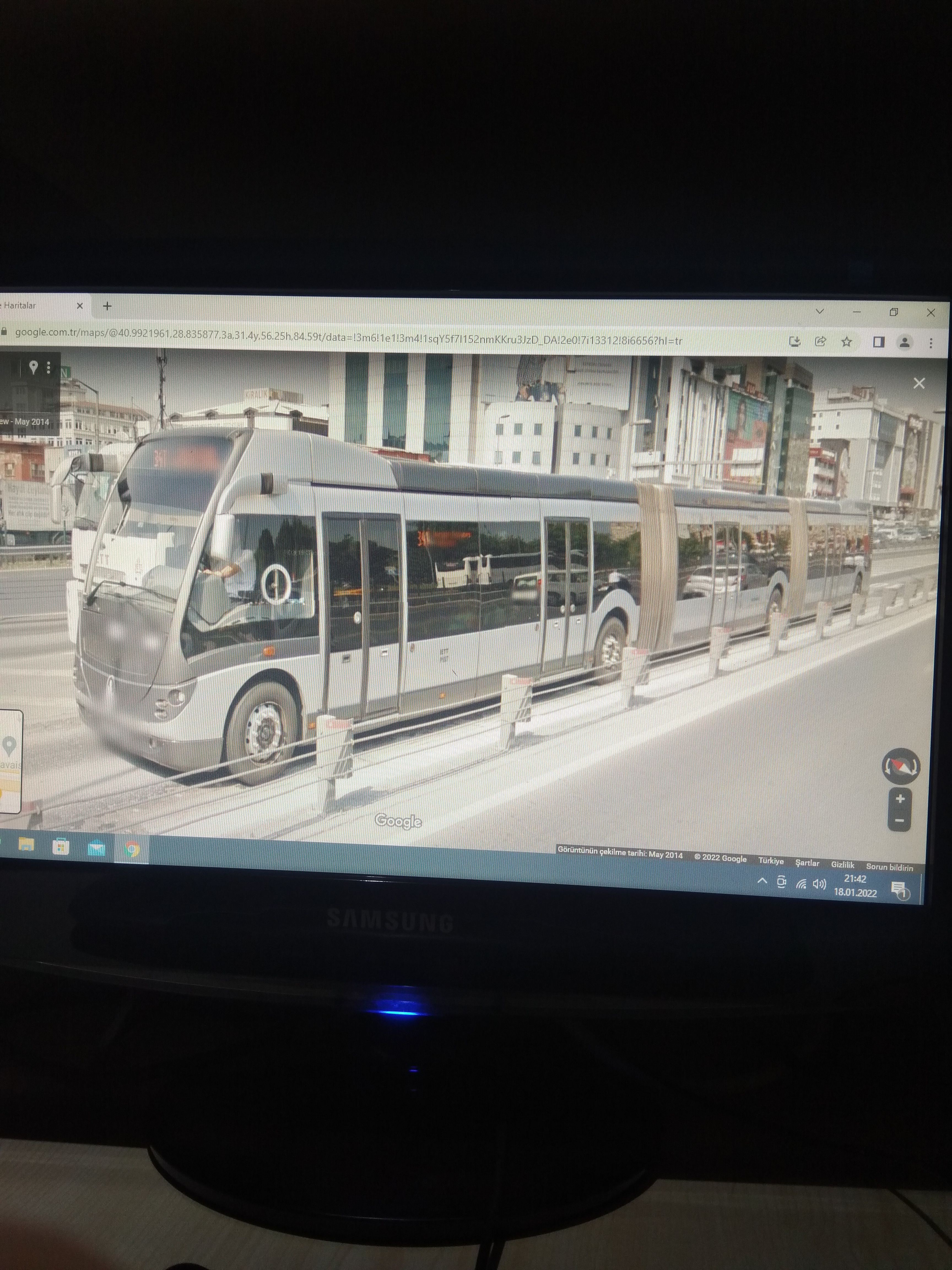Click Sorun bildirin link
This screenshot has width=952, height=1270.
[x=889, y=867]
